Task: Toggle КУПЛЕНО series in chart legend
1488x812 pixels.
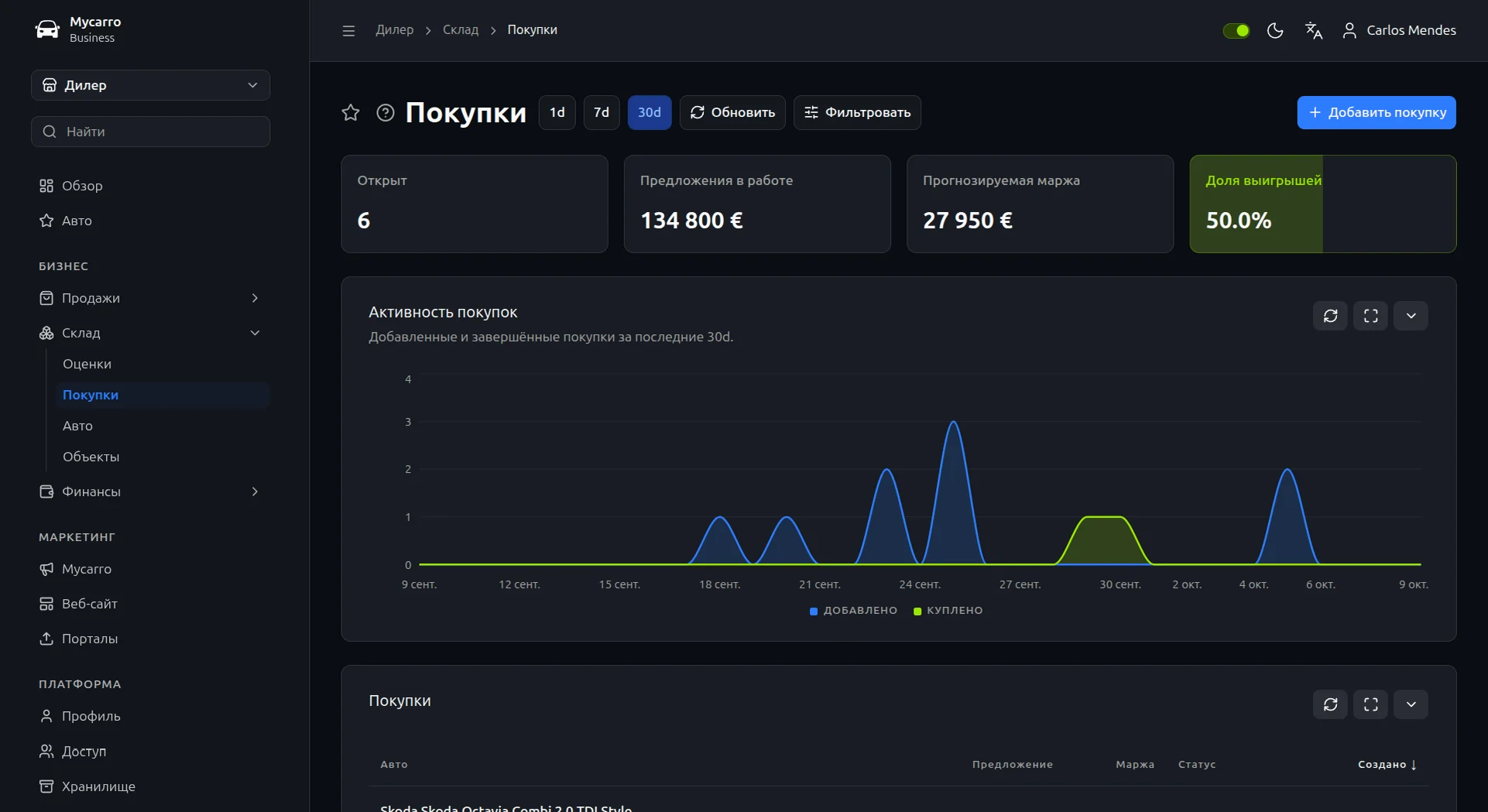Action: (x=948, y=611)
